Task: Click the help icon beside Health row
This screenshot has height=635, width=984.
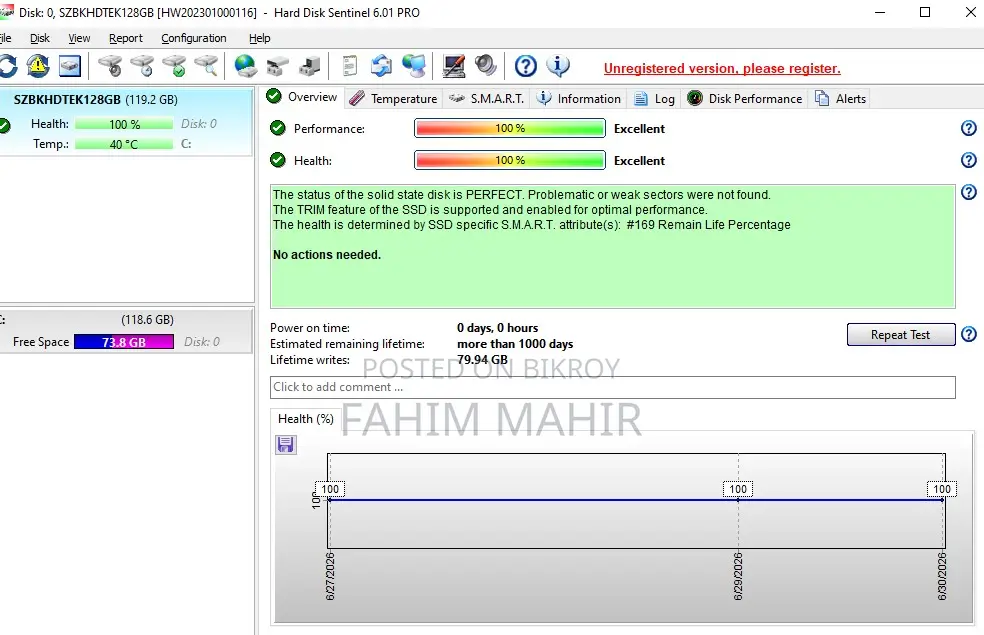Action: (x=969, y=160)
